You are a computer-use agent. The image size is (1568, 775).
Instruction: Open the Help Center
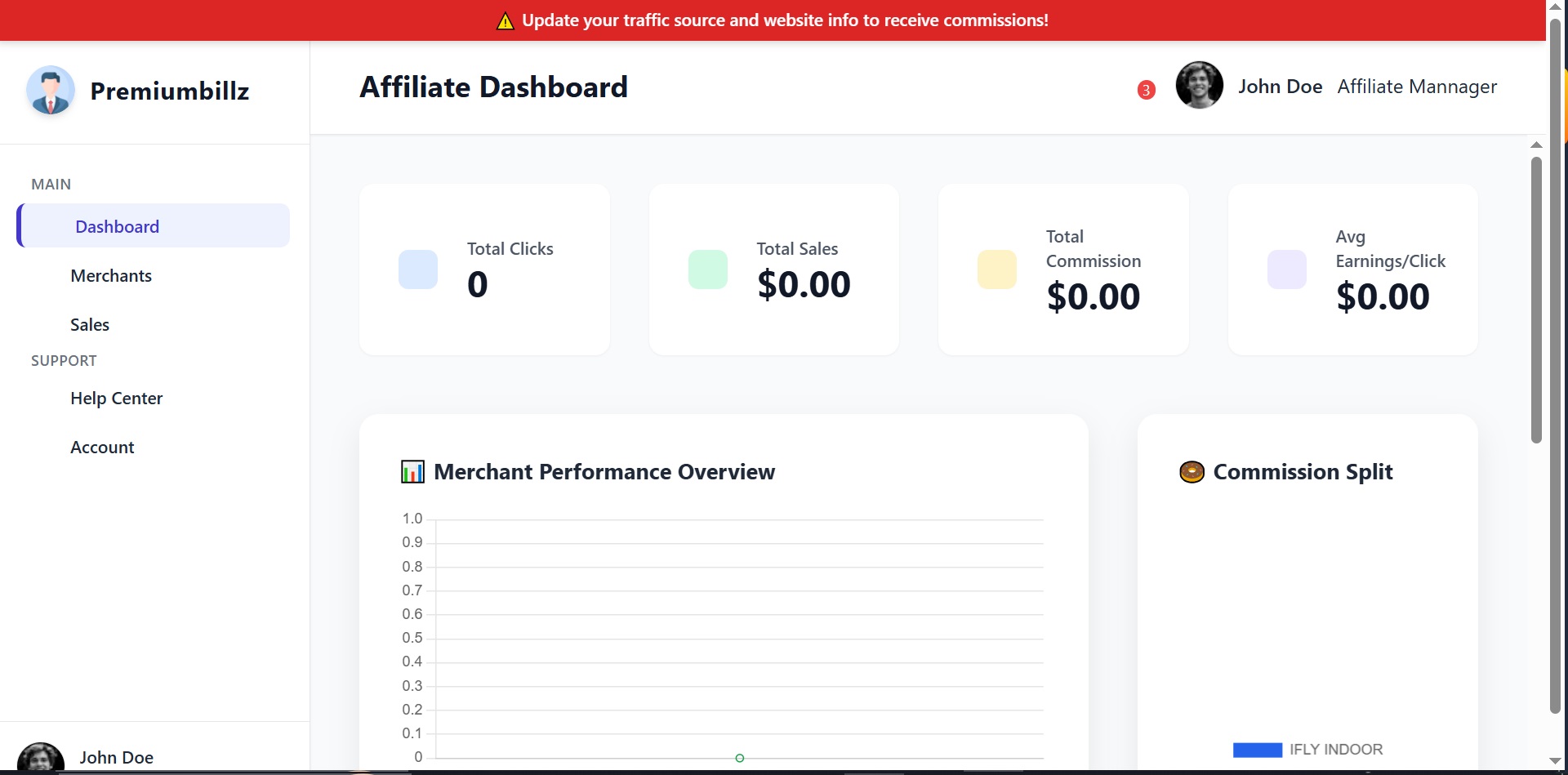(117, 399)
